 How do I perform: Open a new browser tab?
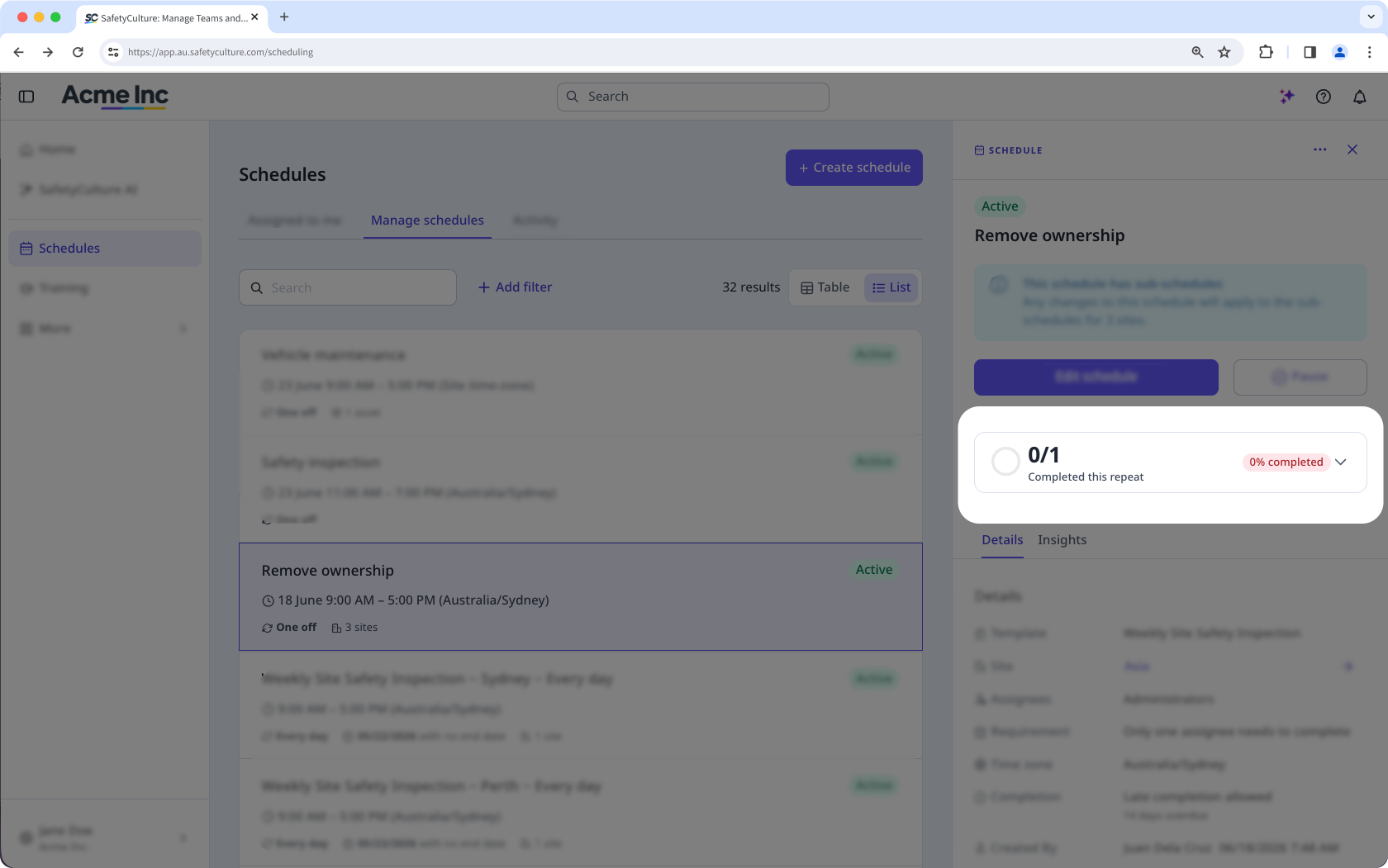[284, 17]
